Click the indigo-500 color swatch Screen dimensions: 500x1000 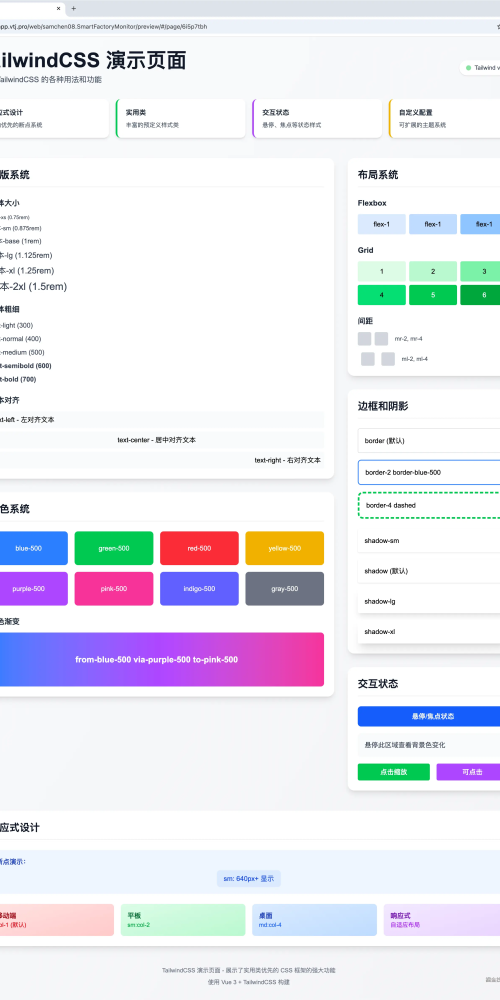point(199,589)
